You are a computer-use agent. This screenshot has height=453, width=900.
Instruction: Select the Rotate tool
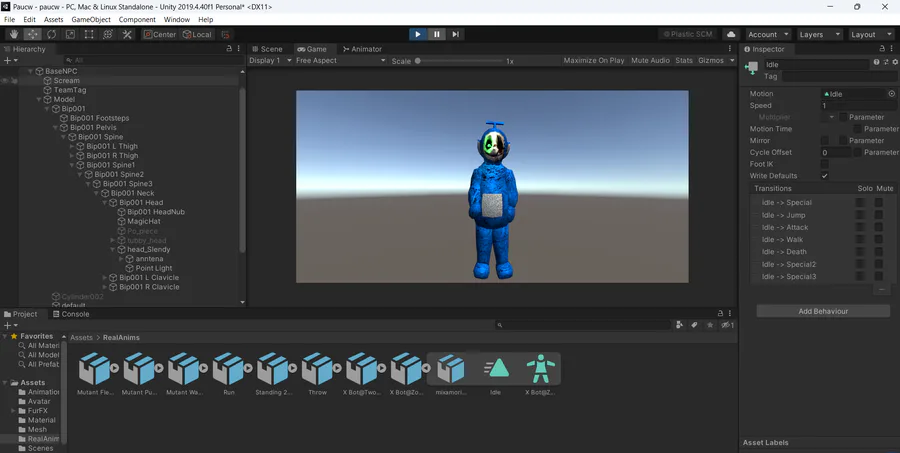click(x=51, y=34)
